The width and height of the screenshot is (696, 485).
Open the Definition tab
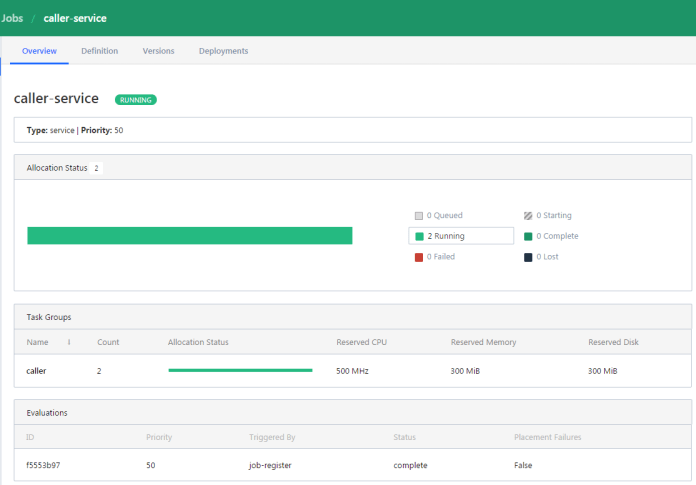pyautogui.click(x=99, y=51)
